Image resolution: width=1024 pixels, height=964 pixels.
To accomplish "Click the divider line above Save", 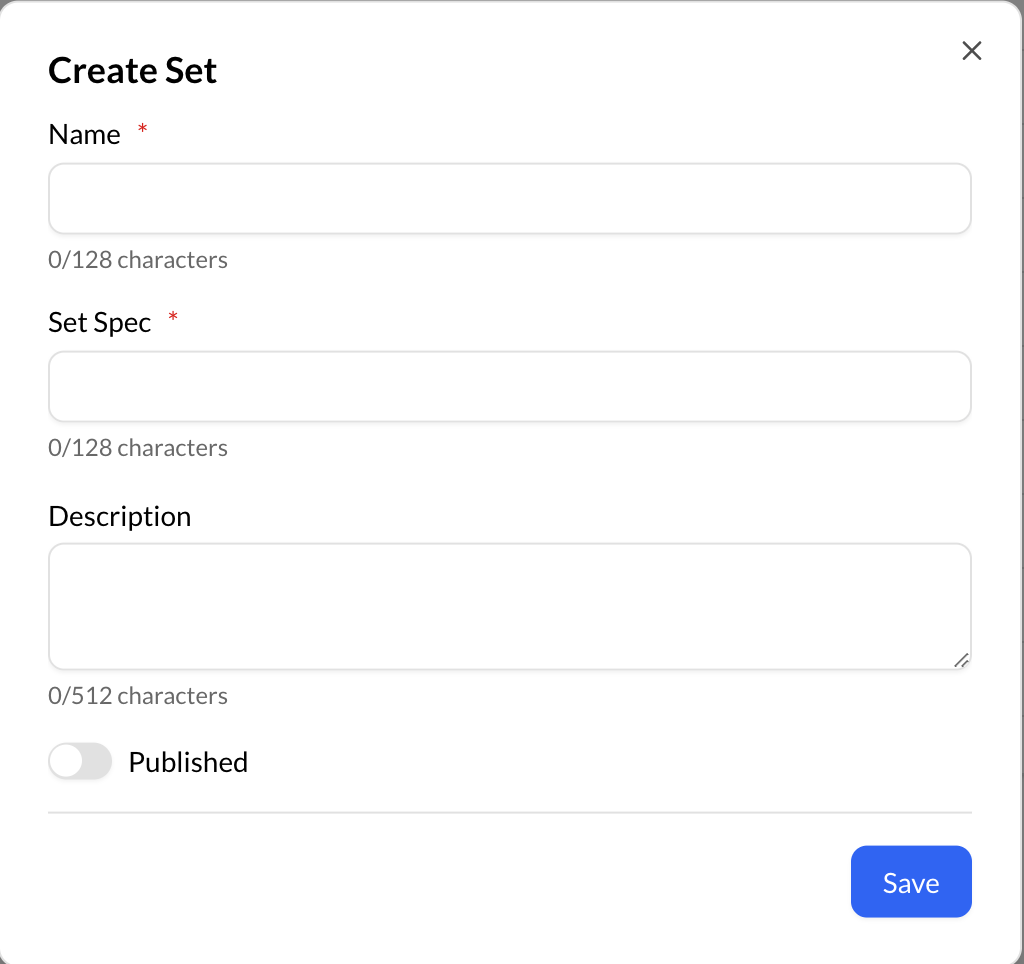I will 509,813.
